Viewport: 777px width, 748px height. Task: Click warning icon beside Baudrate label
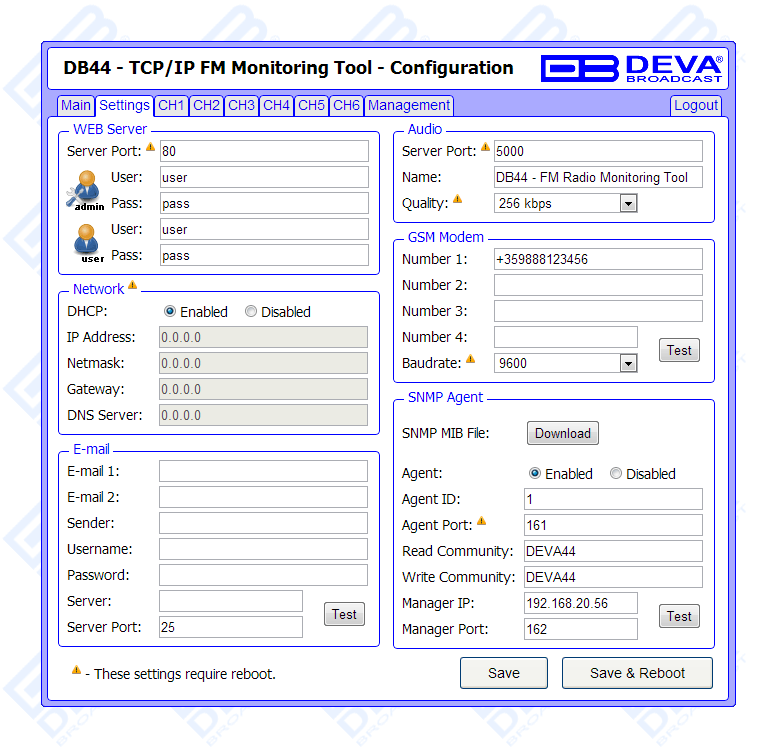470,360
